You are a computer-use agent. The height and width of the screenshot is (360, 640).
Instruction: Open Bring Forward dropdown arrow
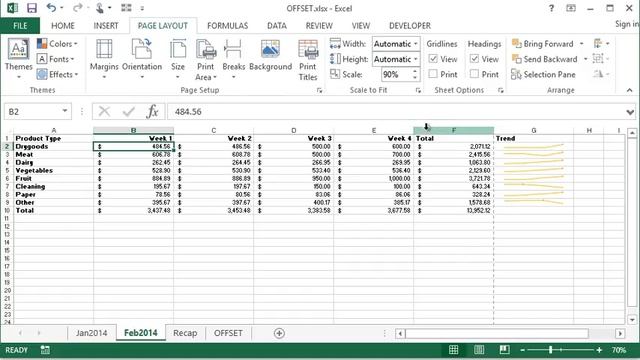[x=582, y=44]
